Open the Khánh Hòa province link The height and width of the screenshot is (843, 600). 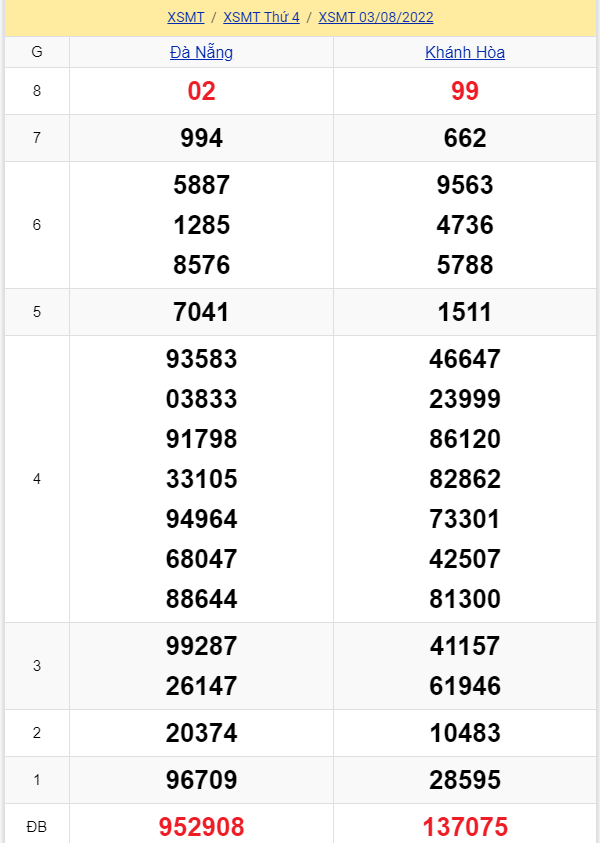click(x=465, y=52)
